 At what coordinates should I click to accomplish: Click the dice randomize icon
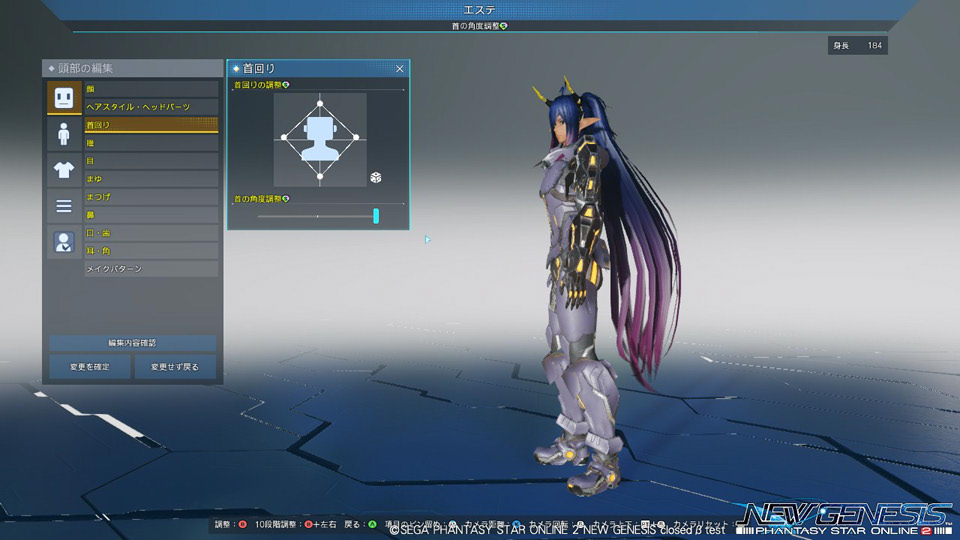point(376,177)
